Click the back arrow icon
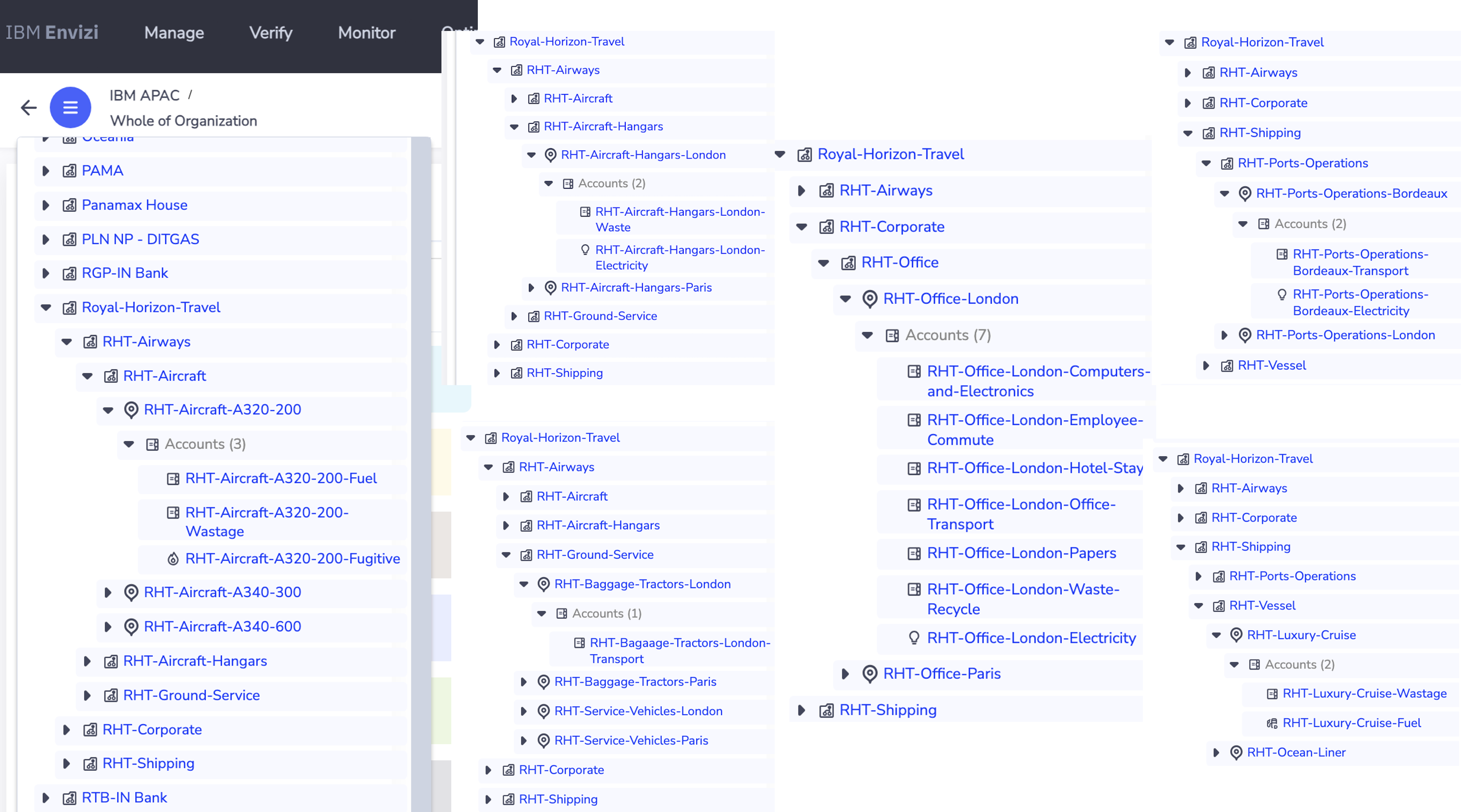 pyautogui.click(x=29, y=107)
